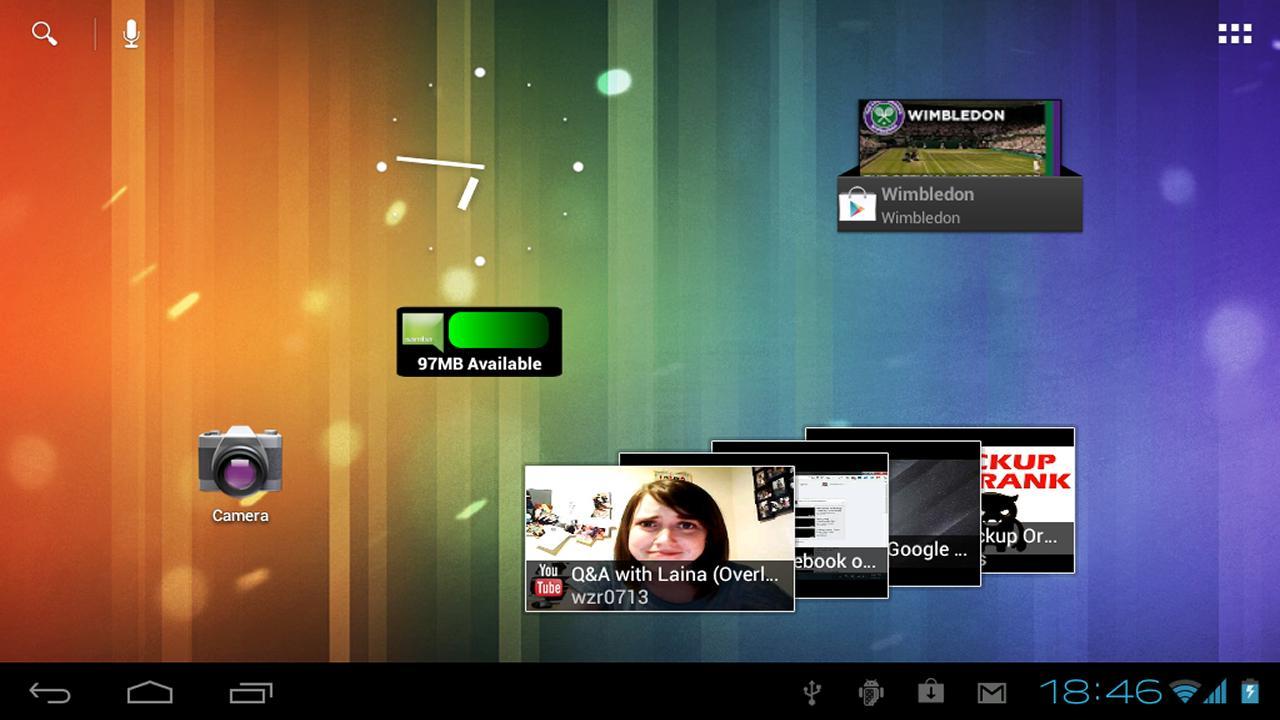Viewport: 1280px width, 720px height.
Task: Open the Gmail notification icon
Action: click(x=991, y=692)
